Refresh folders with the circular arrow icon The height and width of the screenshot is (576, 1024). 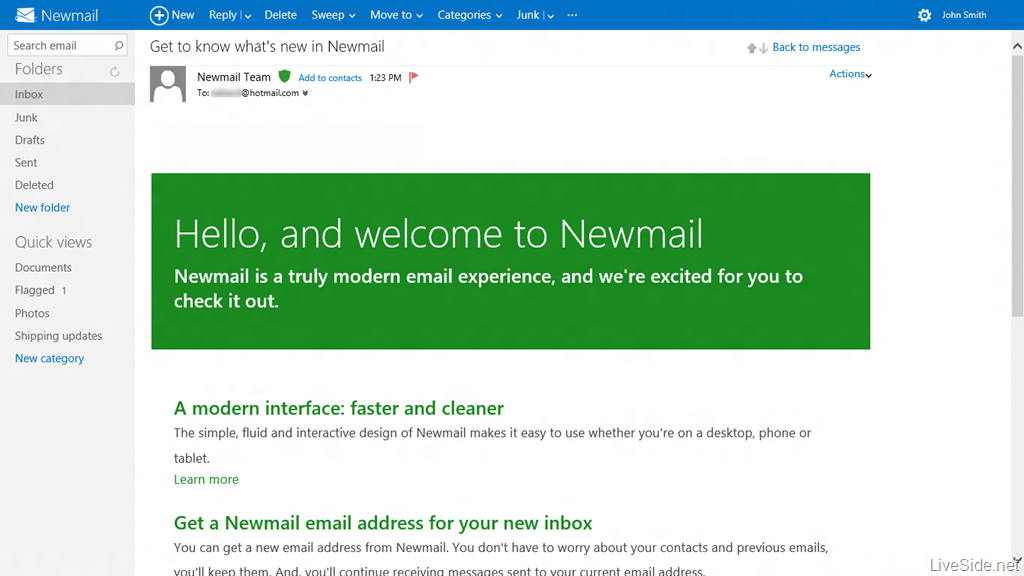115,71
